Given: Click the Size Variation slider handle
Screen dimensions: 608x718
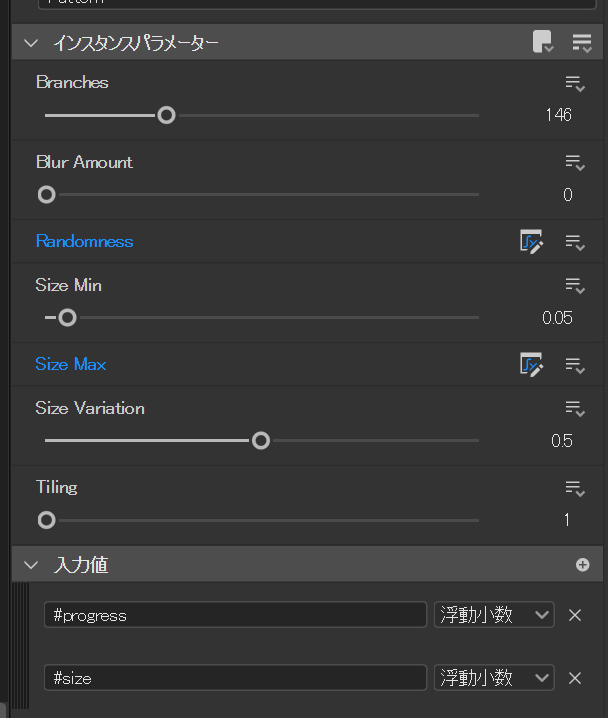Looking at the screenshot, I should [261, 441].
